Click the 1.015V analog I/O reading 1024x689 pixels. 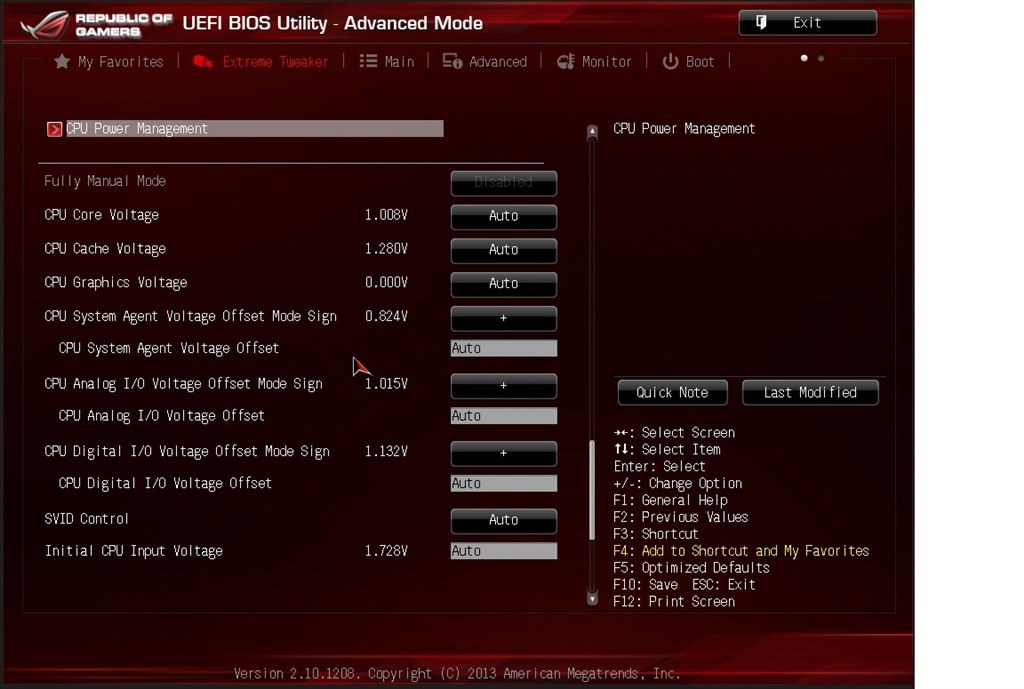[x=386, y=384]
